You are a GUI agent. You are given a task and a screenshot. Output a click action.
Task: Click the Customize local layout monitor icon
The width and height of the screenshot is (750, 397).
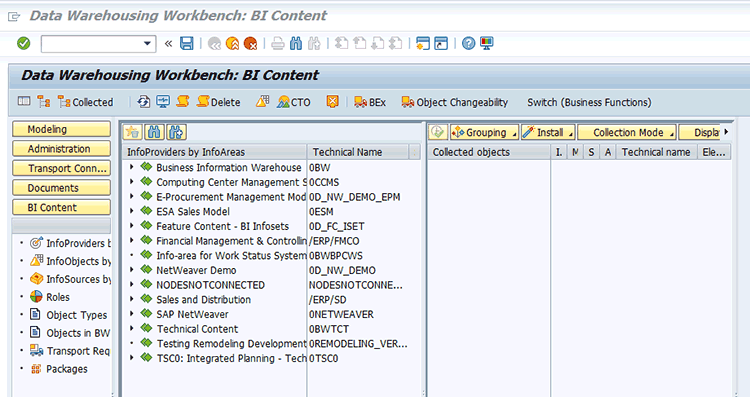point(487,44)
